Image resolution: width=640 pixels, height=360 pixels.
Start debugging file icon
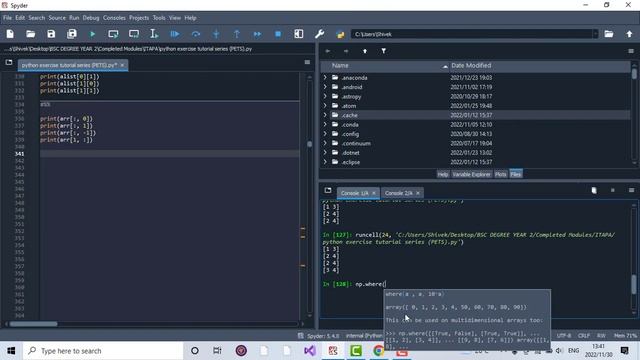click(175, 34)
